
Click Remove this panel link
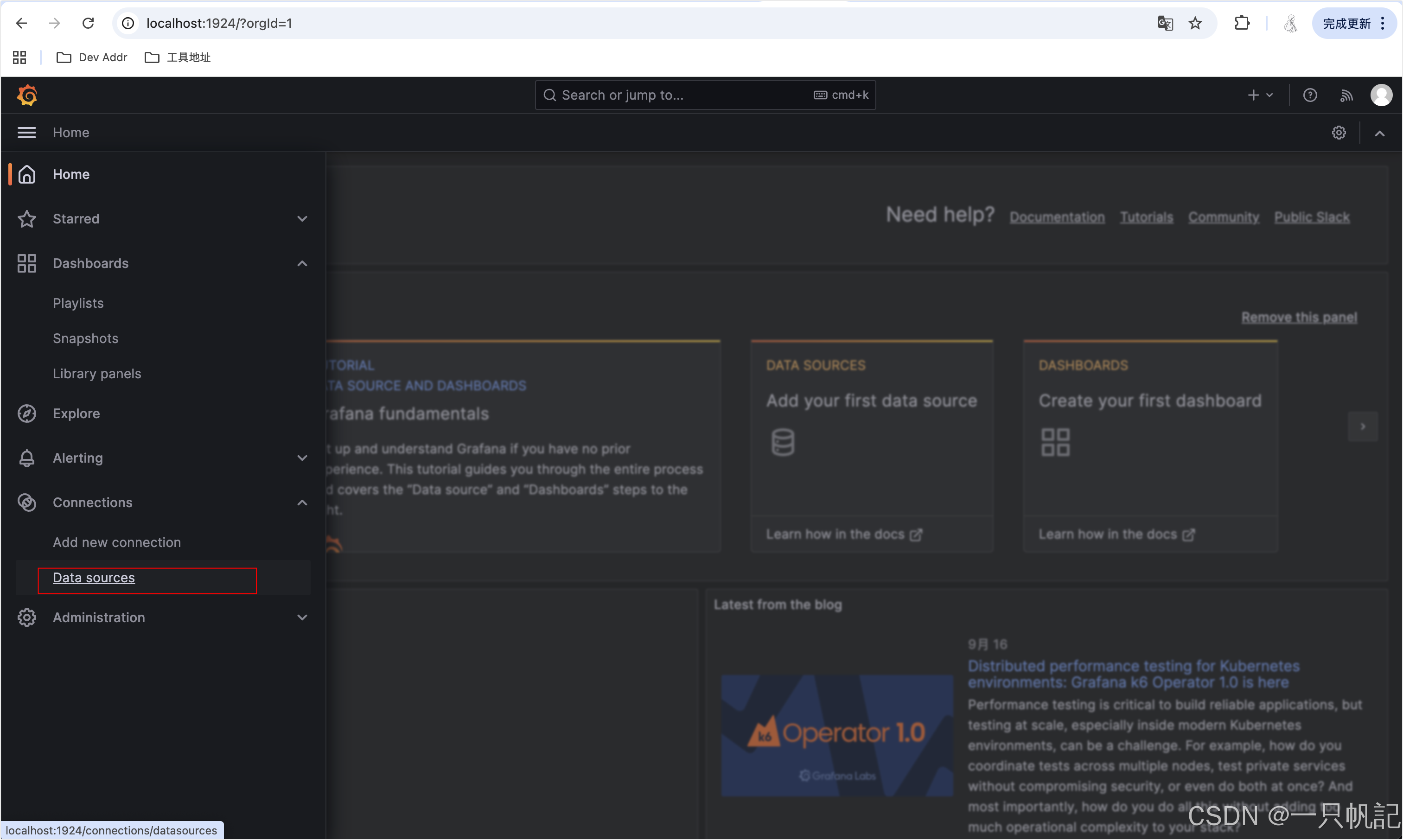tap(1299, 318)
